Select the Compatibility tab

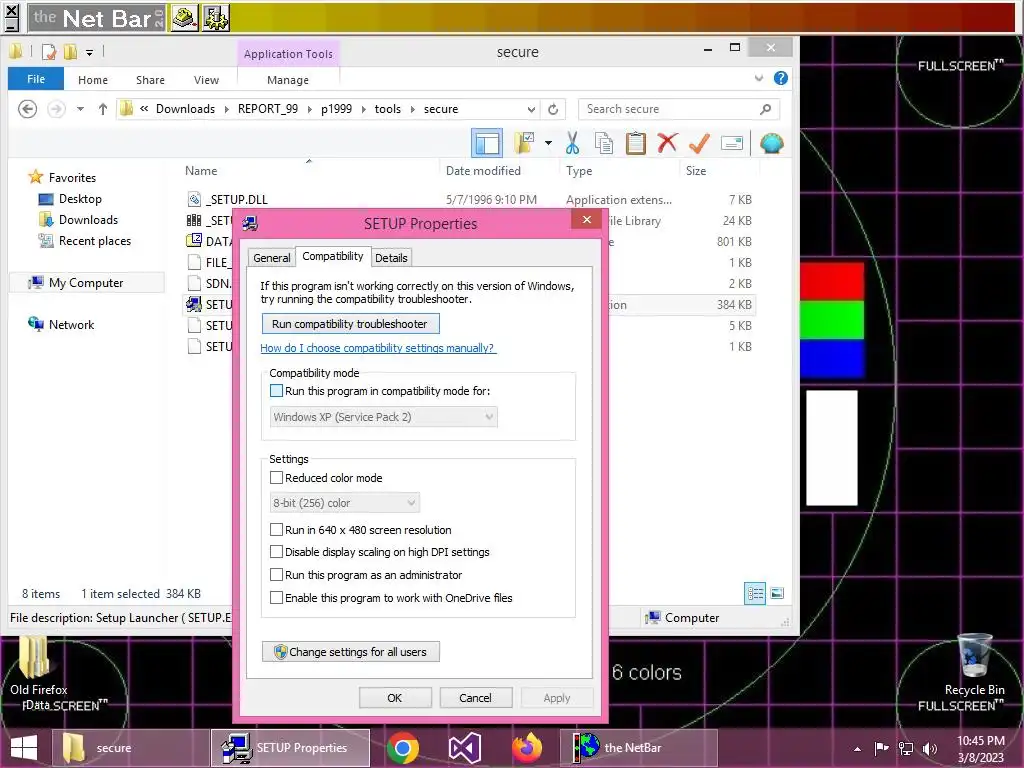[x=332, y=256]
